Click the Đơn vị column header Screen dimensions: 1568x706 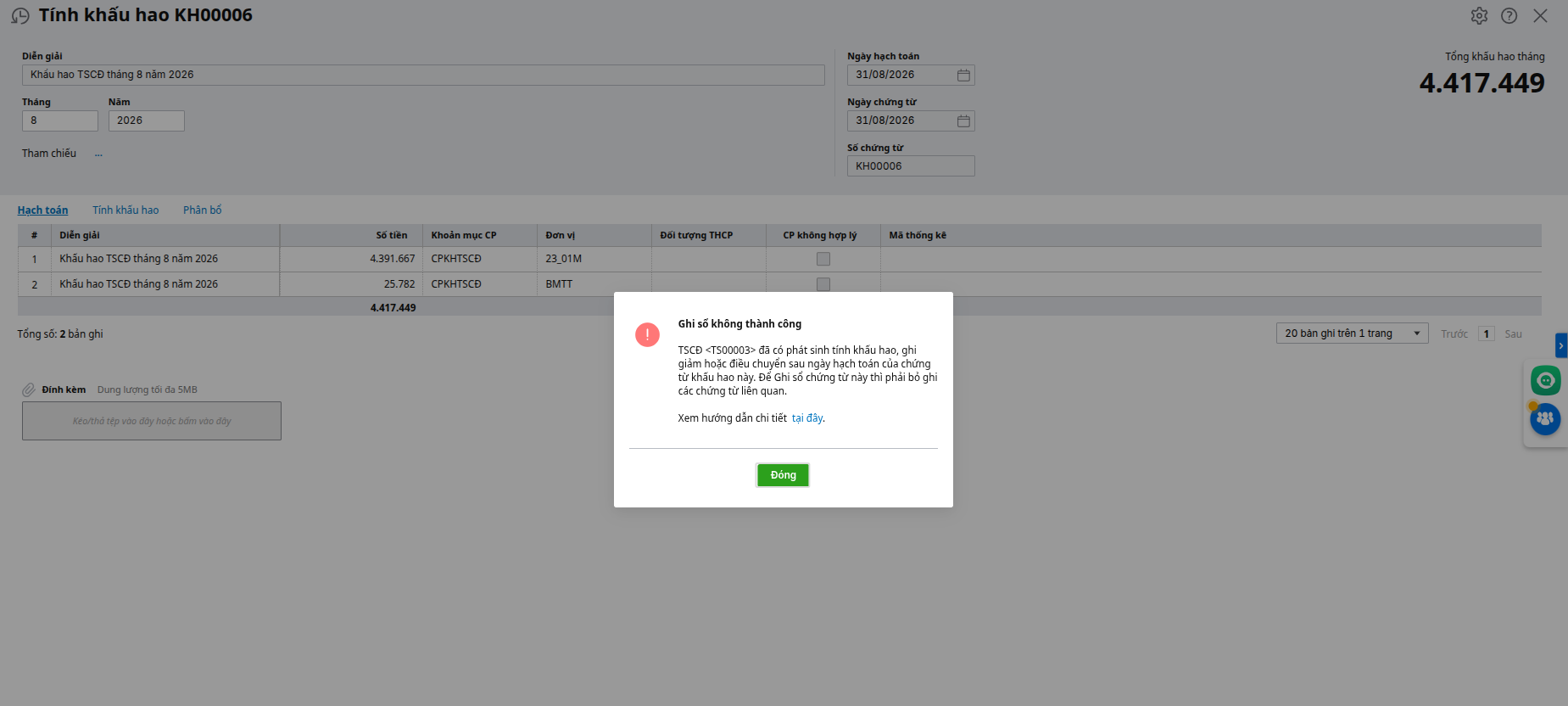[594, 235]
